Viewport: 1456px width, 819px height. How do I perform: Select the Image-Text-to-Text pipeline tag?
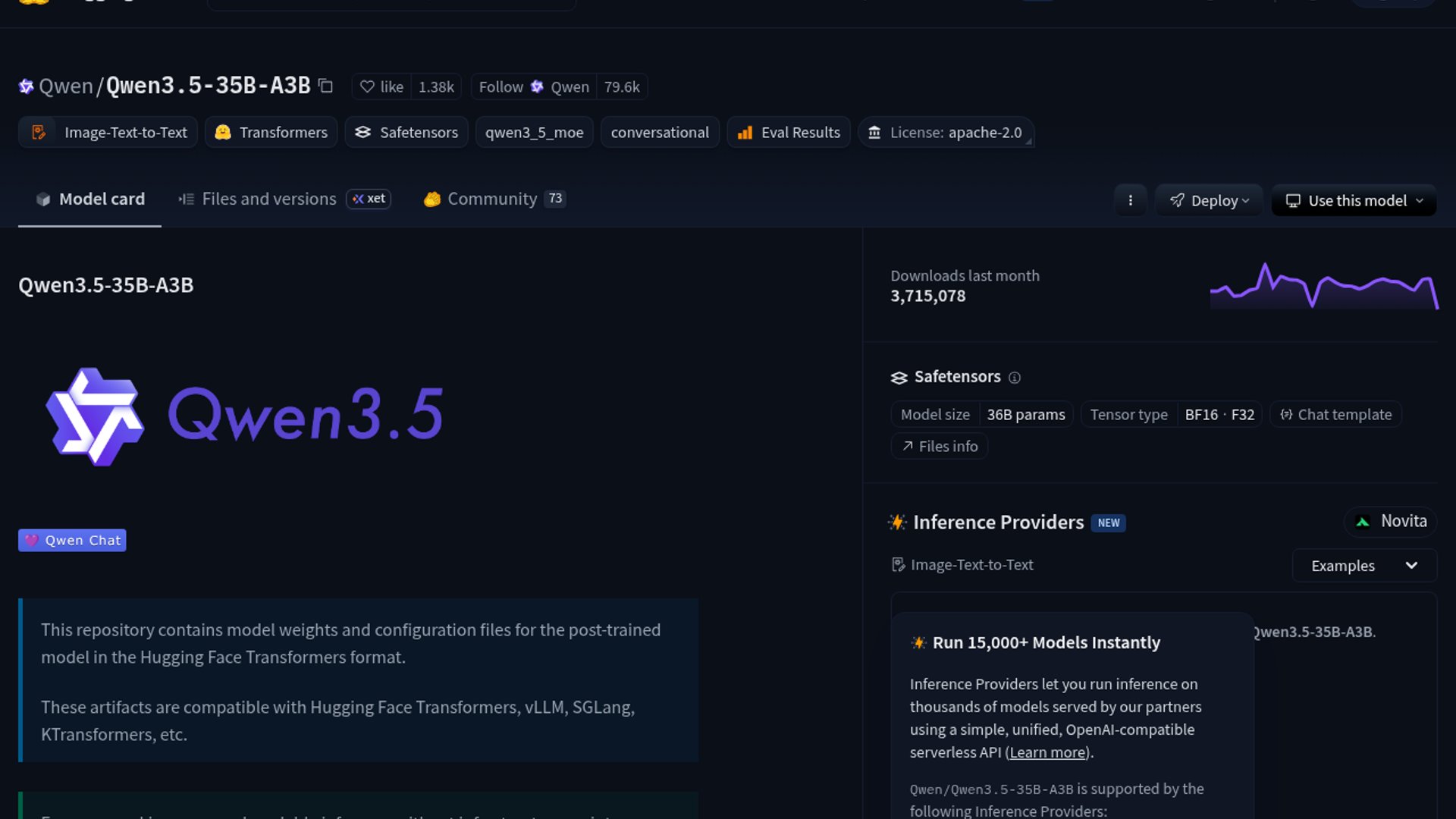click(x=107, y=132)
